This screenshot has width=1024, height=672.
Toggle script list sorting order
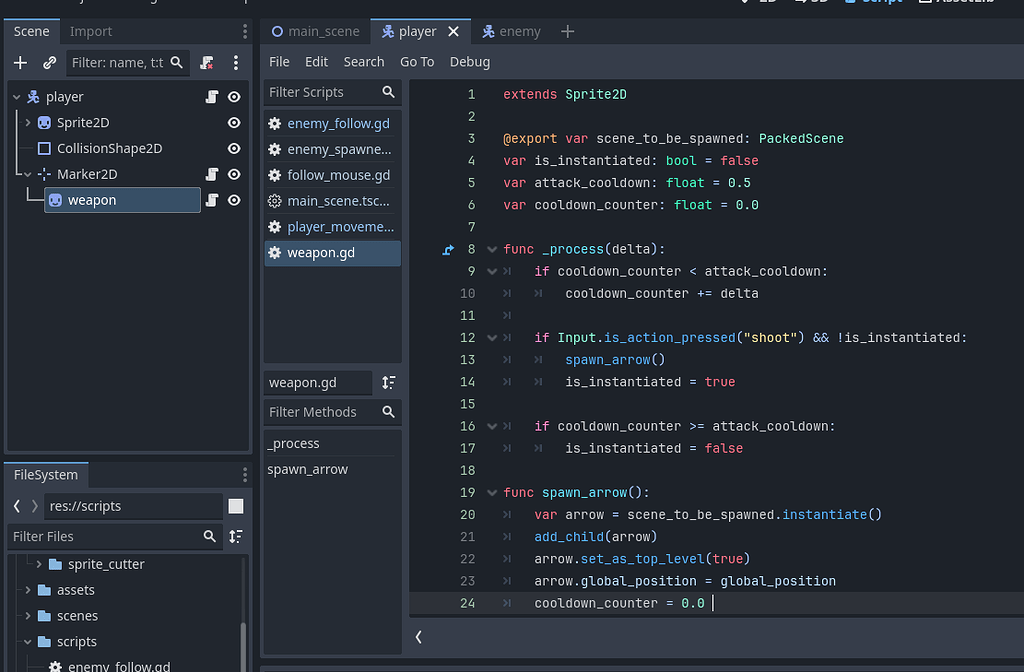(389, 382)
